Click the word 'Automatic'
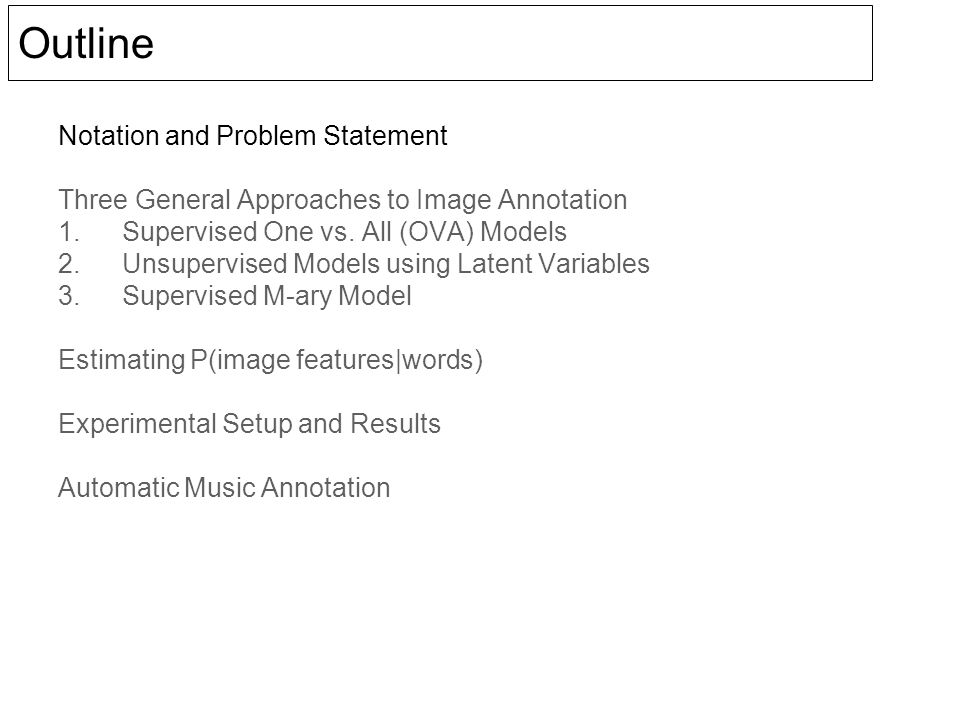This screenshot has height=720, width=960. tap(119, 488)
